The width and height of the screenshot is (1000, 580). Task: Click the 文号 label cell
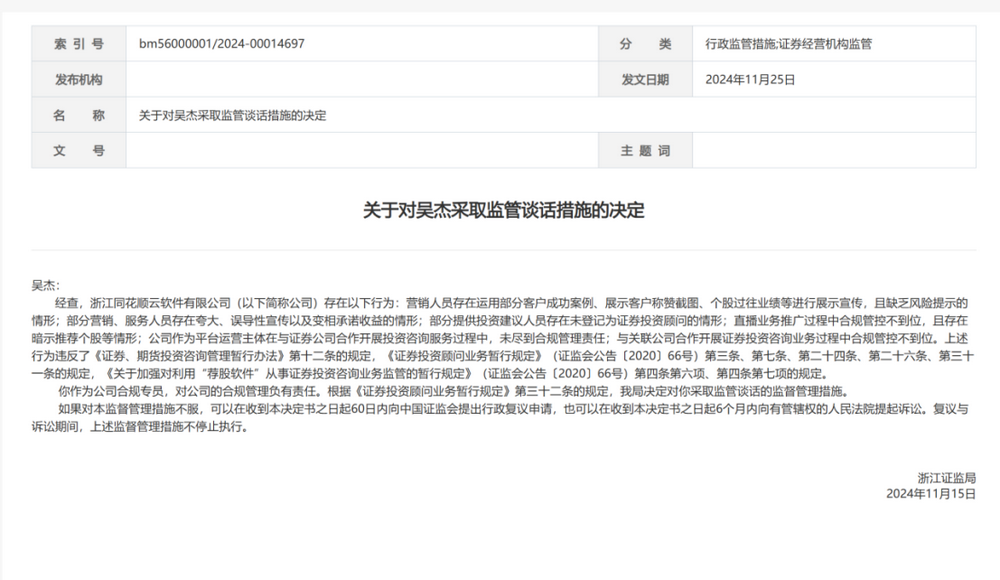[x=78, y=151]
